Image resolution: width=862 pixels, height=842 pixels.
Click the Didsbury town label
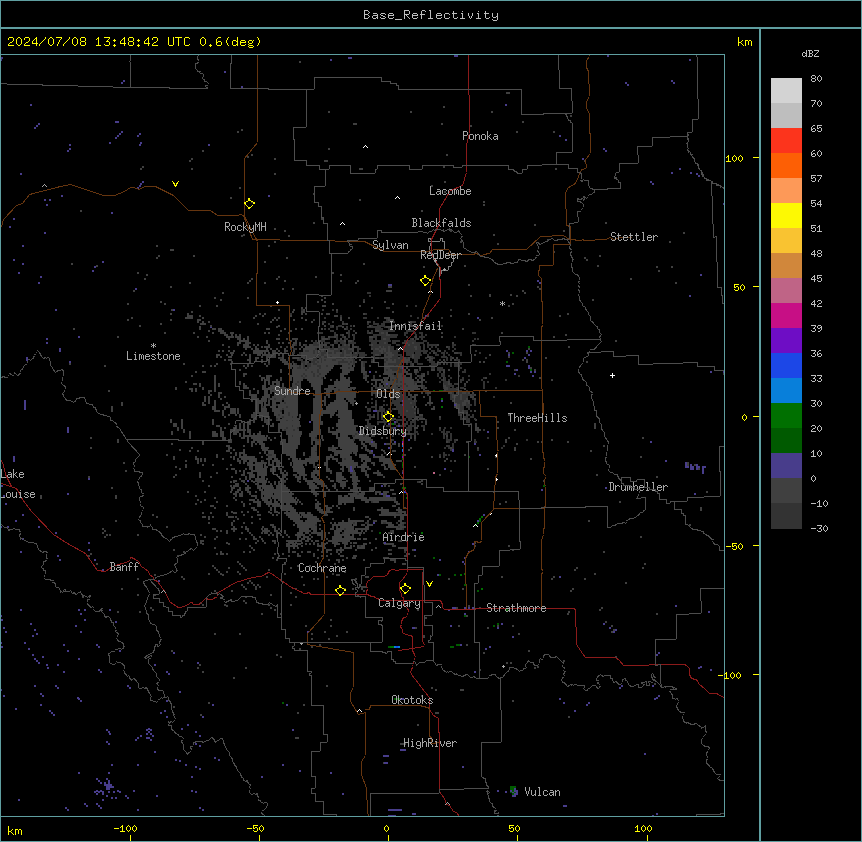383,431
